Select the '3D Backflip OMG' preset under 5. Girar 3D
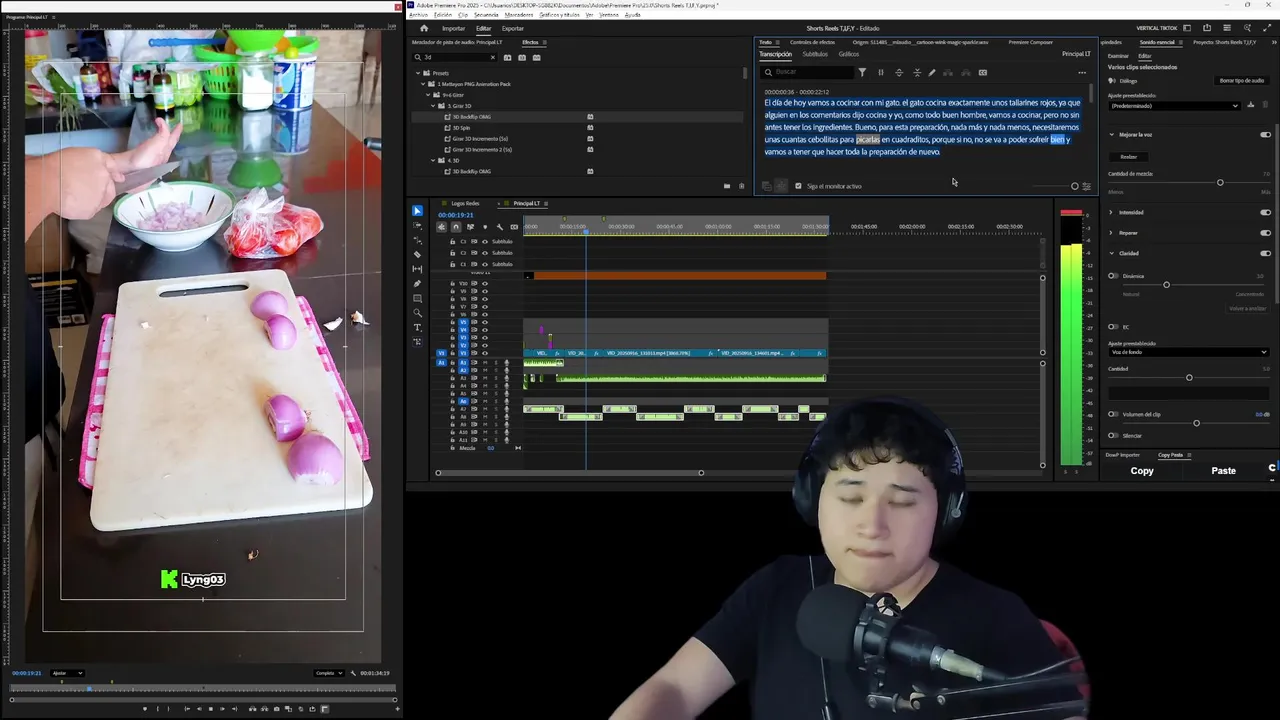Screen dimensions: 1280x720 (x=471, y=117)
